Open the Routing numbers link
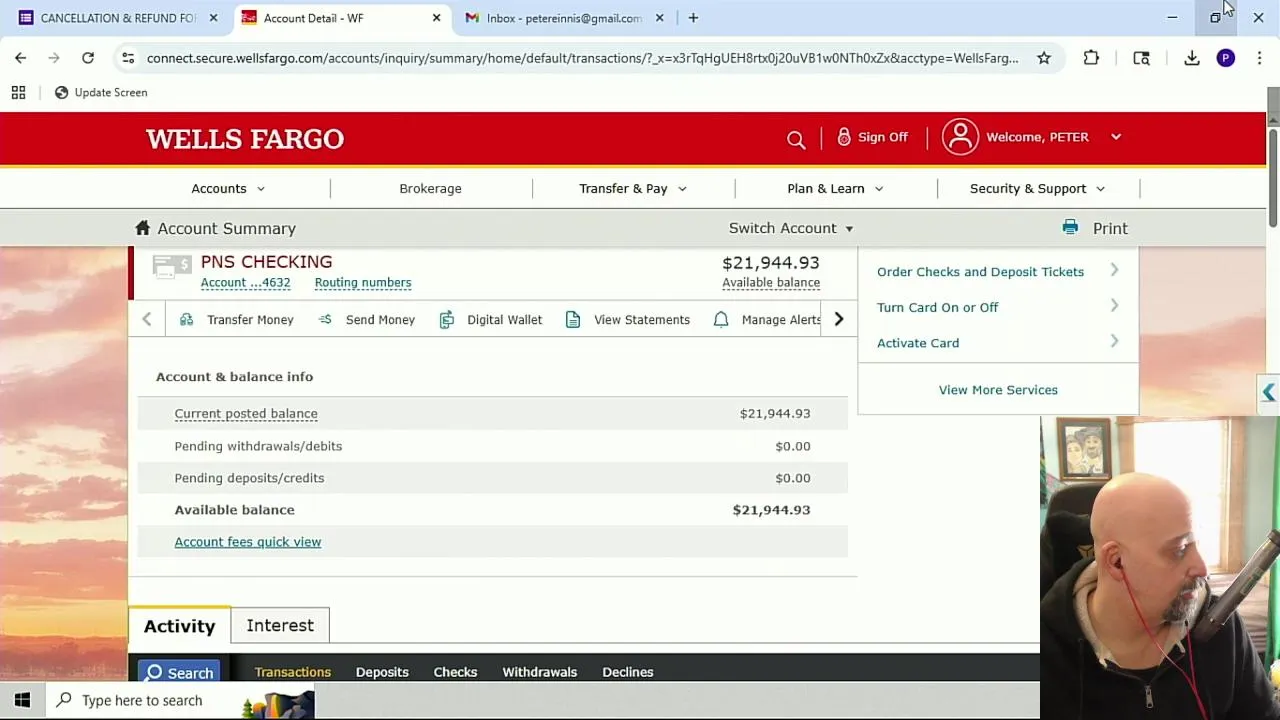1280x720 pixels. coord(363,282)
